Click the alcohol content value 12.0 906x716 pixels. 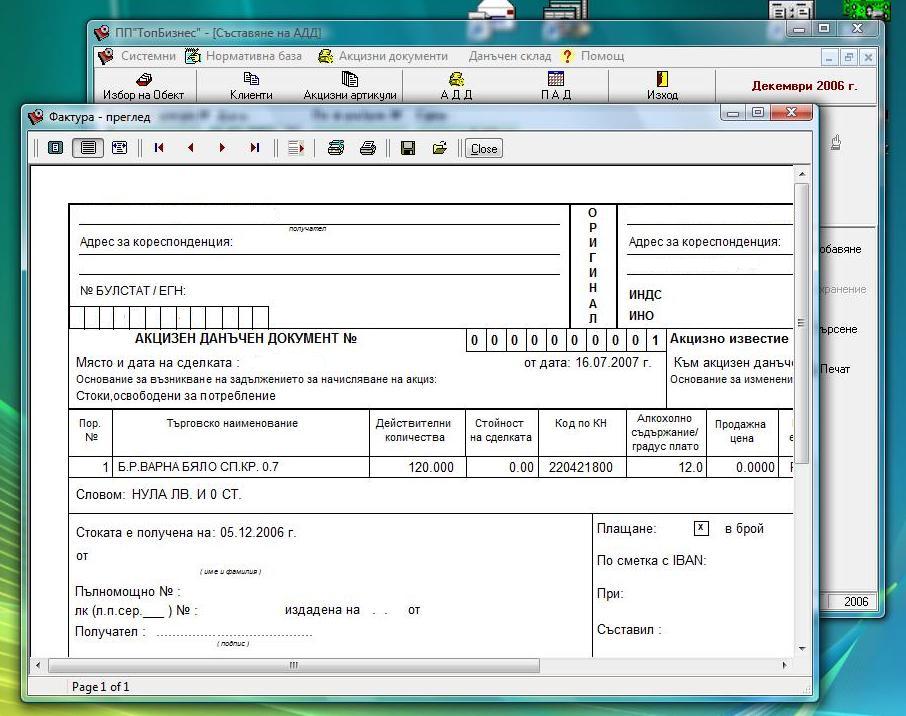point(690,468)
